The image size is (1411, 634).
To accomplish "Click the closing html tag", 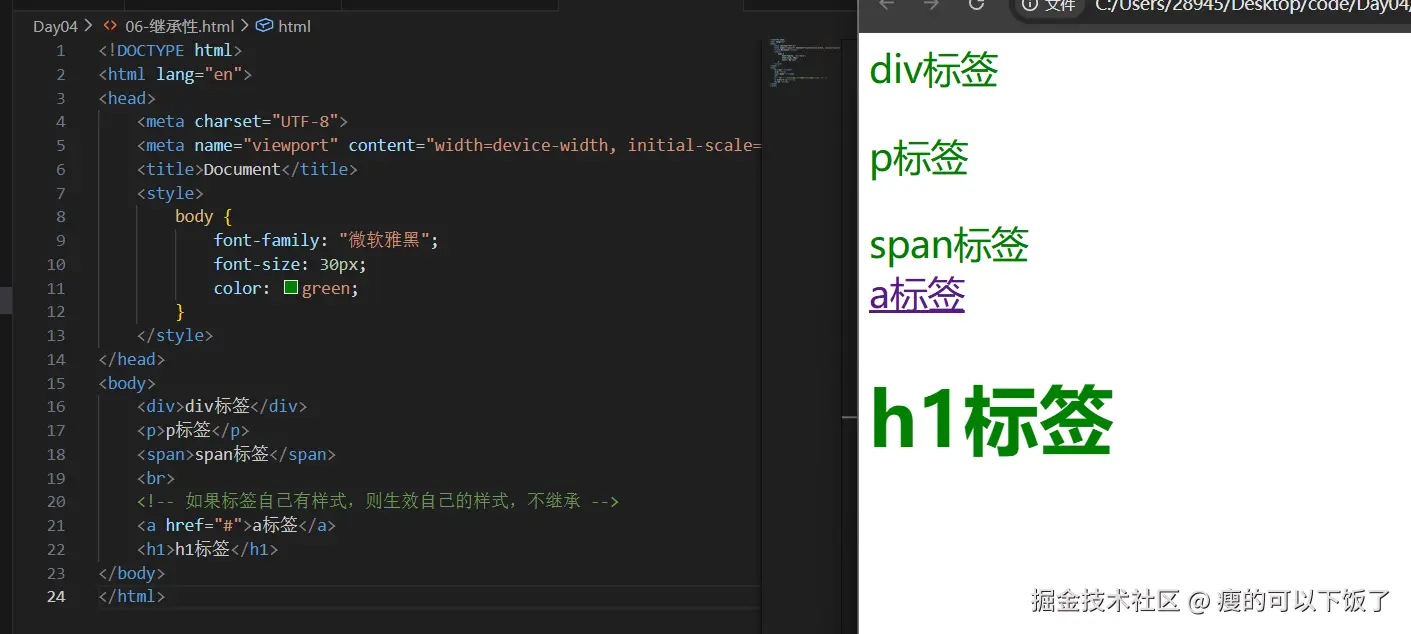I will click(x=131, y=596).
